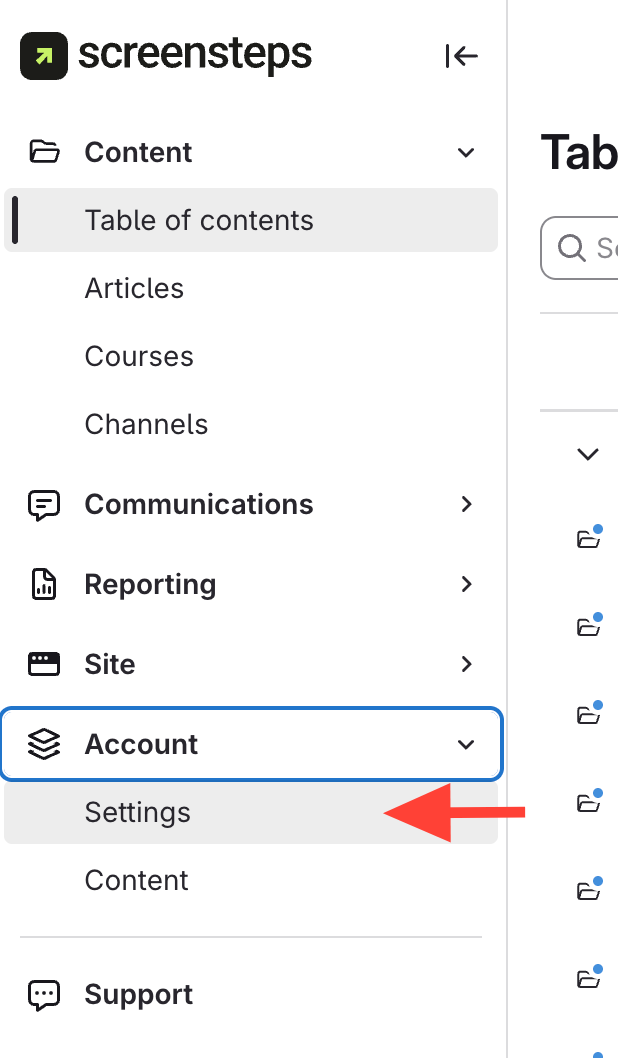Image resolution: width=618 pixels, height=1058 pixels.
Task: Go to Articles in the sidebar
Action: tap(135, 289)
